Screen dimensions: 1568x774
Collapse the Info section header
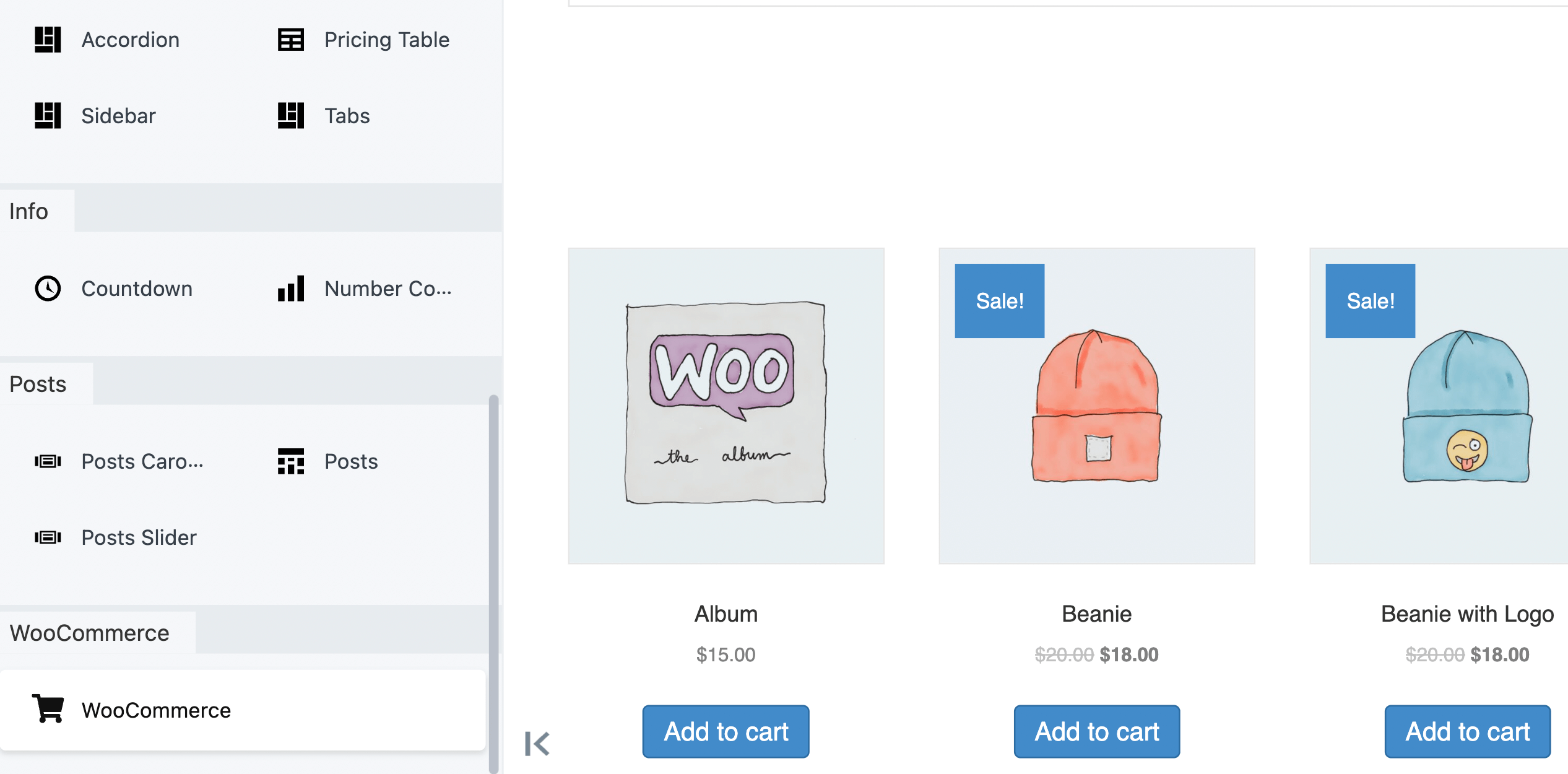(29, 211)
